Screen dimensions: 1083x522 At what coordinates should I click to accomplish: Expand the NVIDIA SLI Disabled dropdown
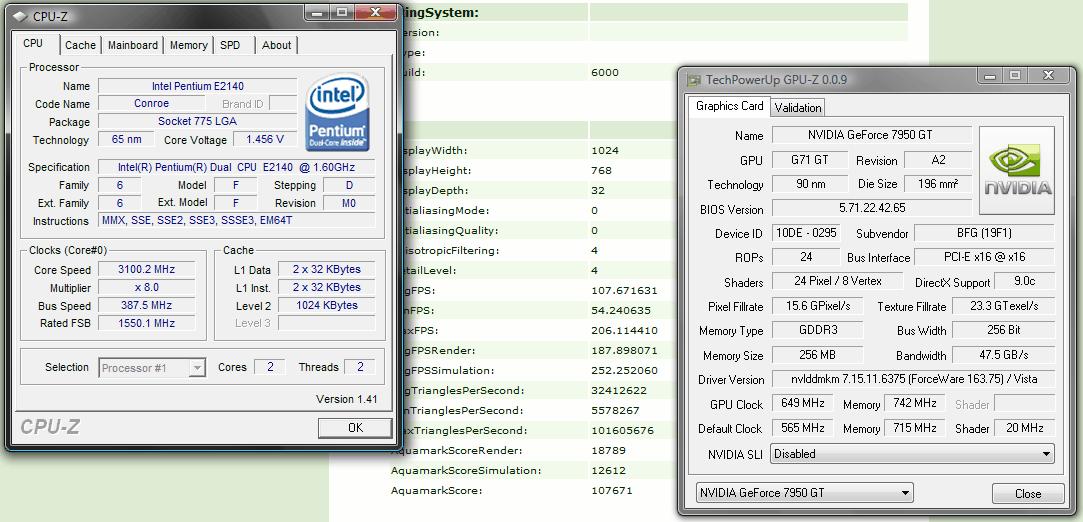pyautogui.click(x=913, y=454)
